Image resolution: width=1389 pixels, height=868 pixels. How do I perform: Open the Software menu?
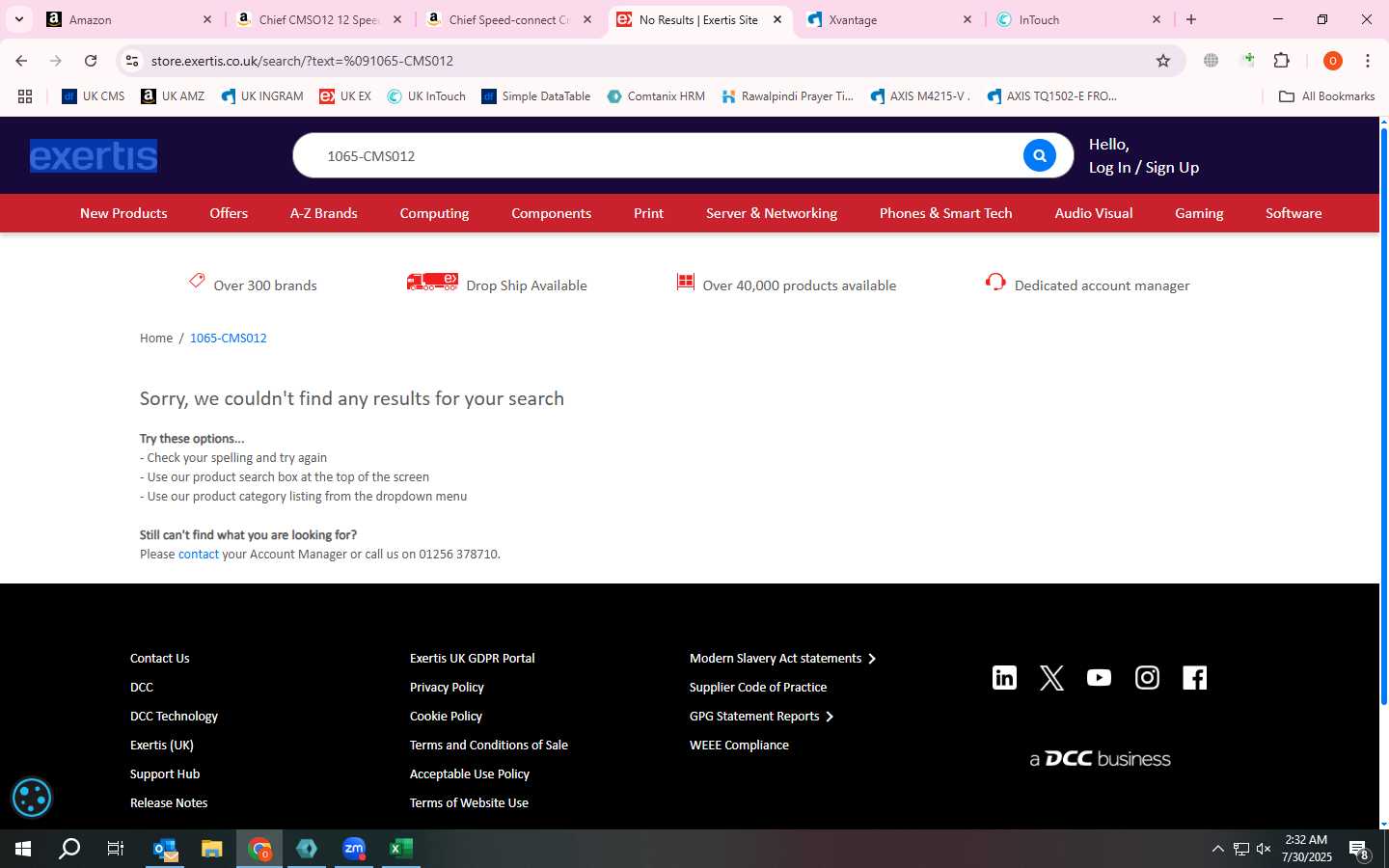[1294, 213]
